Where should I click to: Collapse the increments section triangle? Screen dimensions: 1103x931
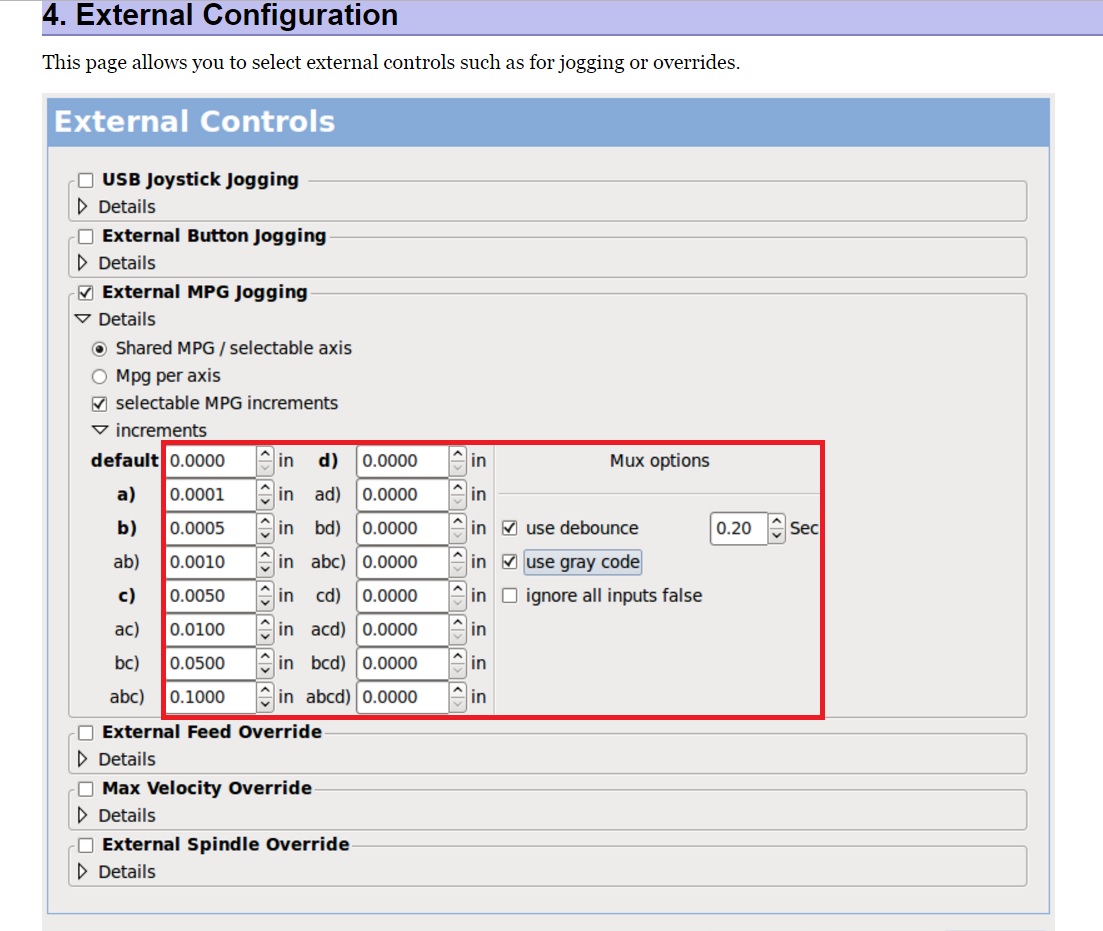pos(99,431)
